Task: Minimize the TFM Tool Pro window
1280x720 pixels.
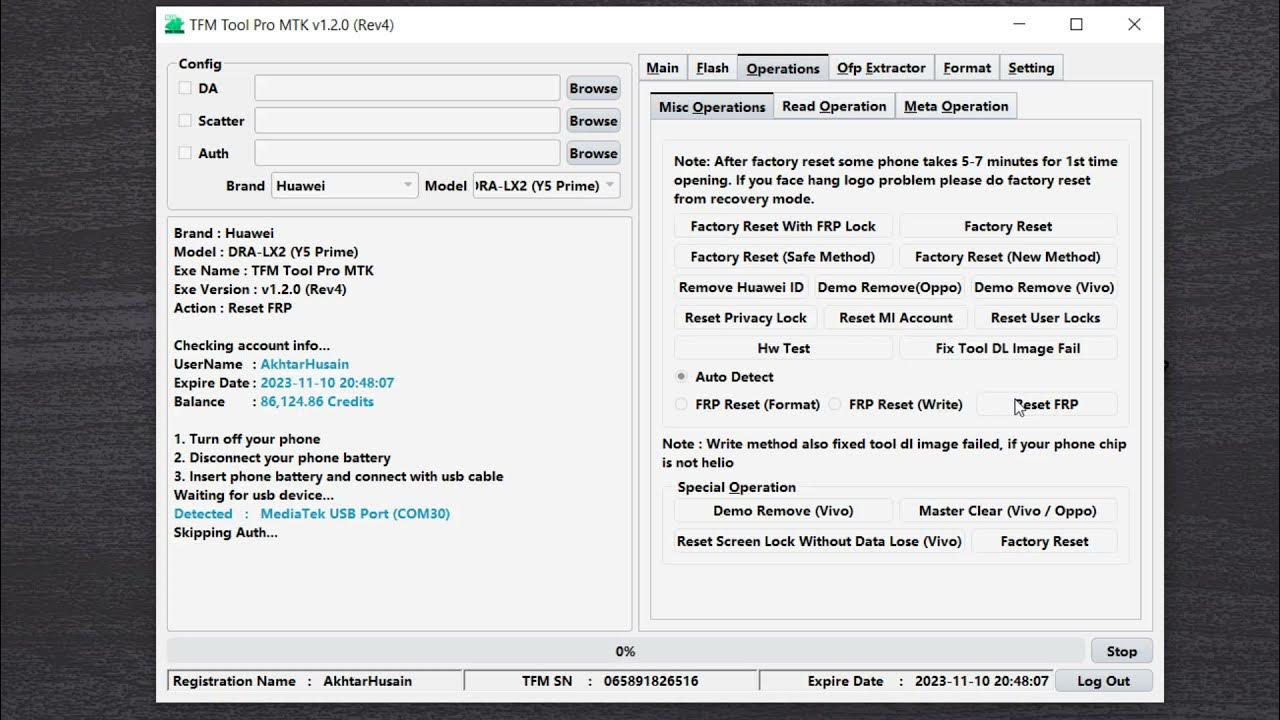Action: coord(1018,25)
